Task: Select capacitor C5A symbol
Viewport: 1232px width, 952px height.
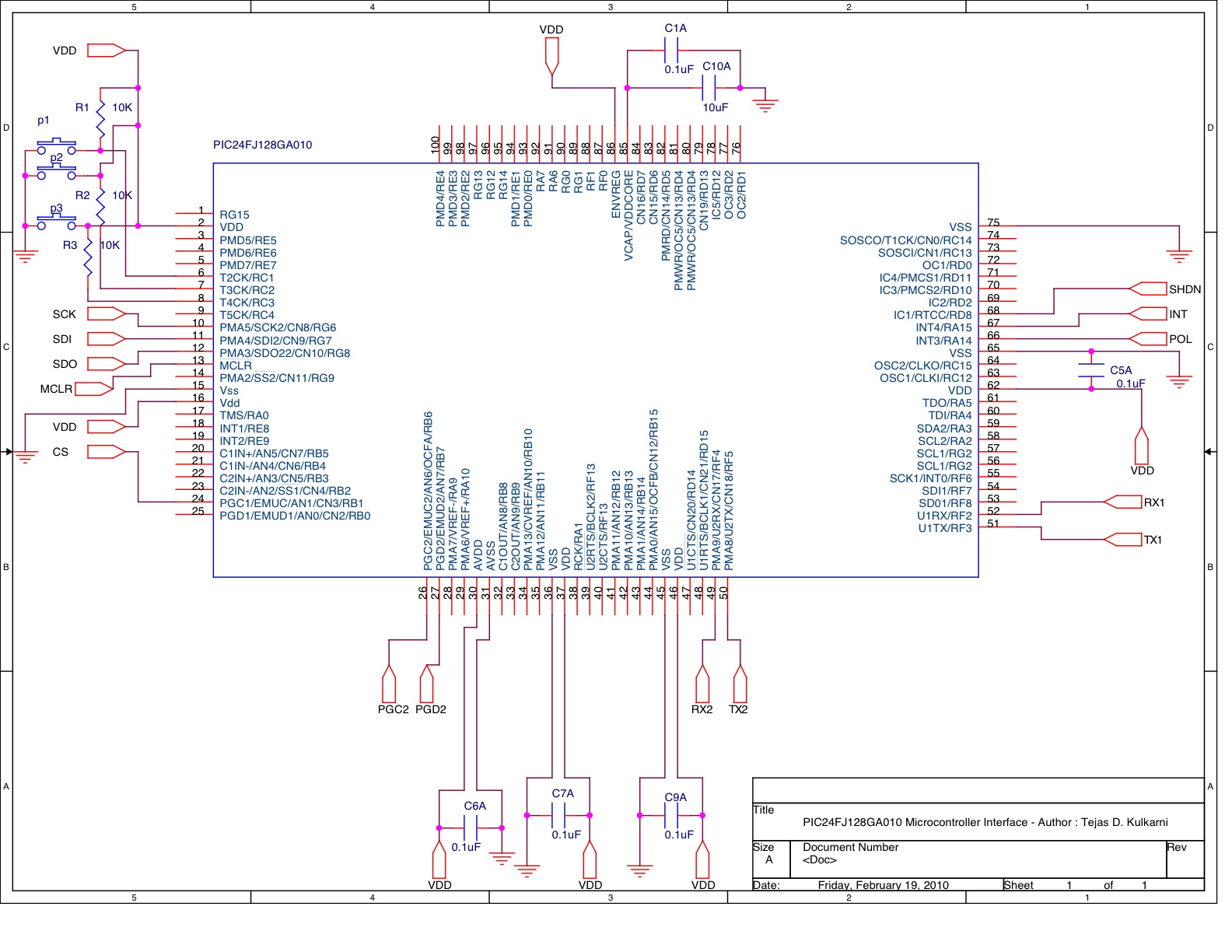Action: tap(1091, 370)
